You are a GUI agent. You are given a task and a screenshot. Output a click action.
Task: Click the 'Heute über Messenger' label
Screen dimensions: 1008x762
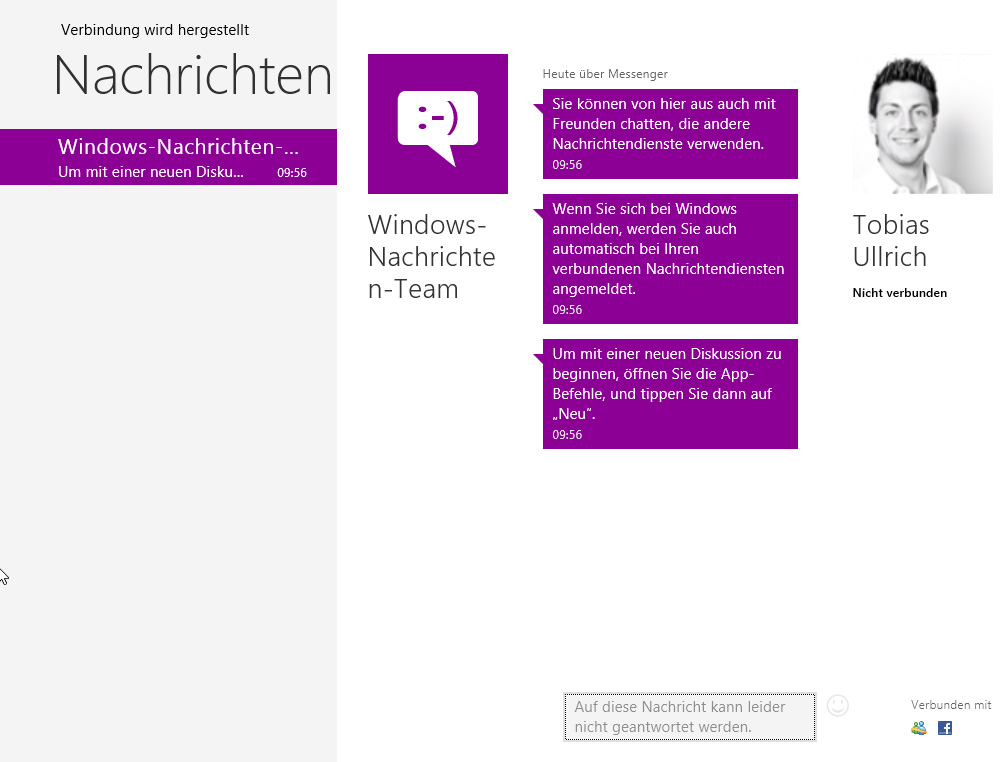(x=605, y=74)
